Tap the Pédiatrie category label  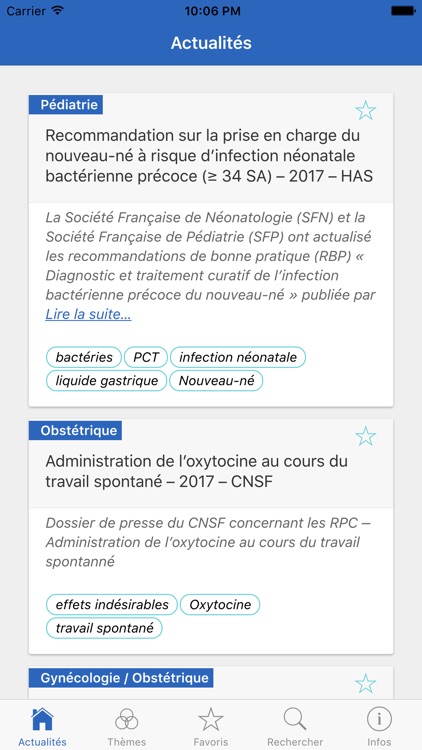point(66,105)
